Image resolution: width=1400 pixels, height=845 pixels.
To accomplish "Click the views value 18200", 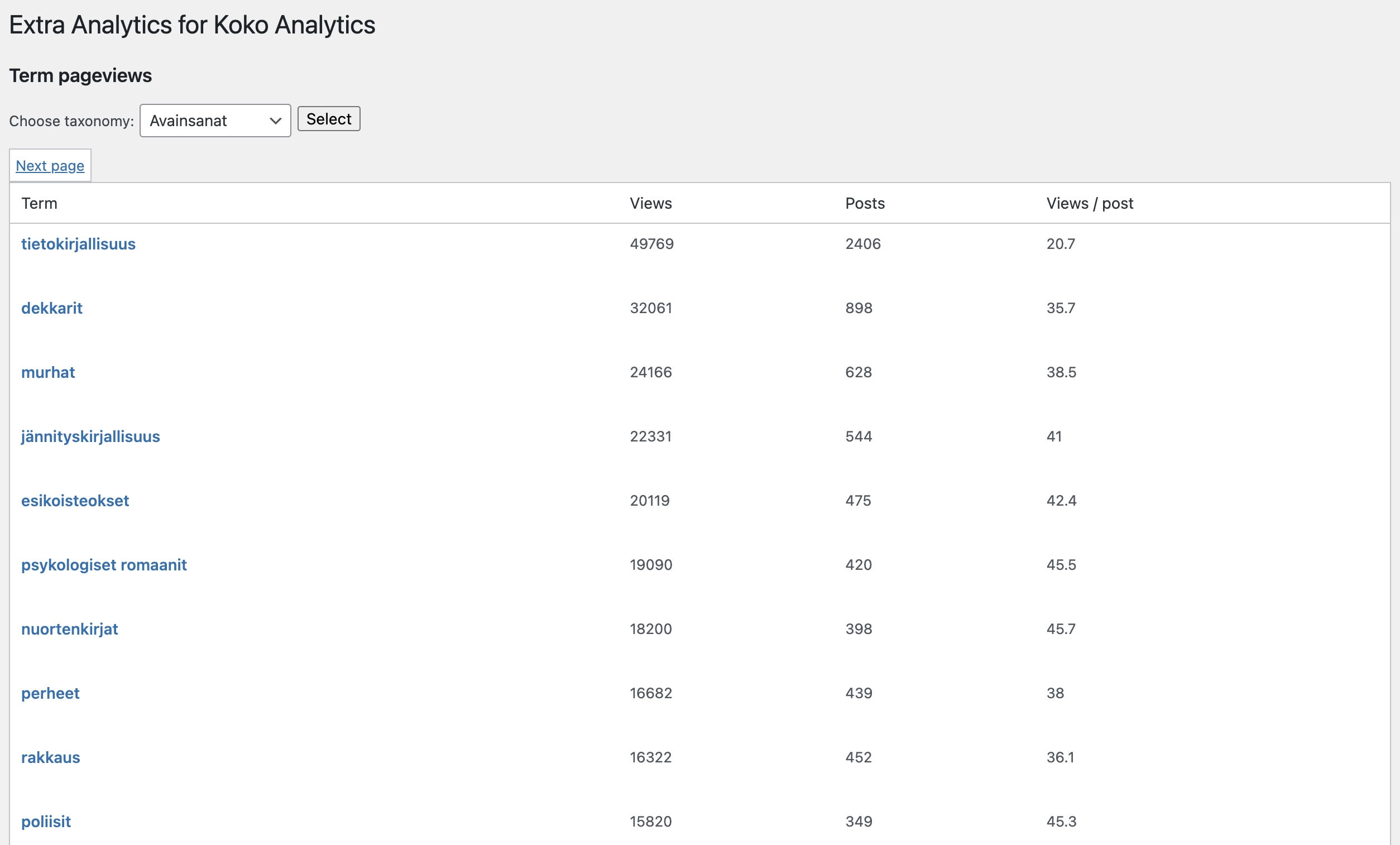I will point(651,629).
